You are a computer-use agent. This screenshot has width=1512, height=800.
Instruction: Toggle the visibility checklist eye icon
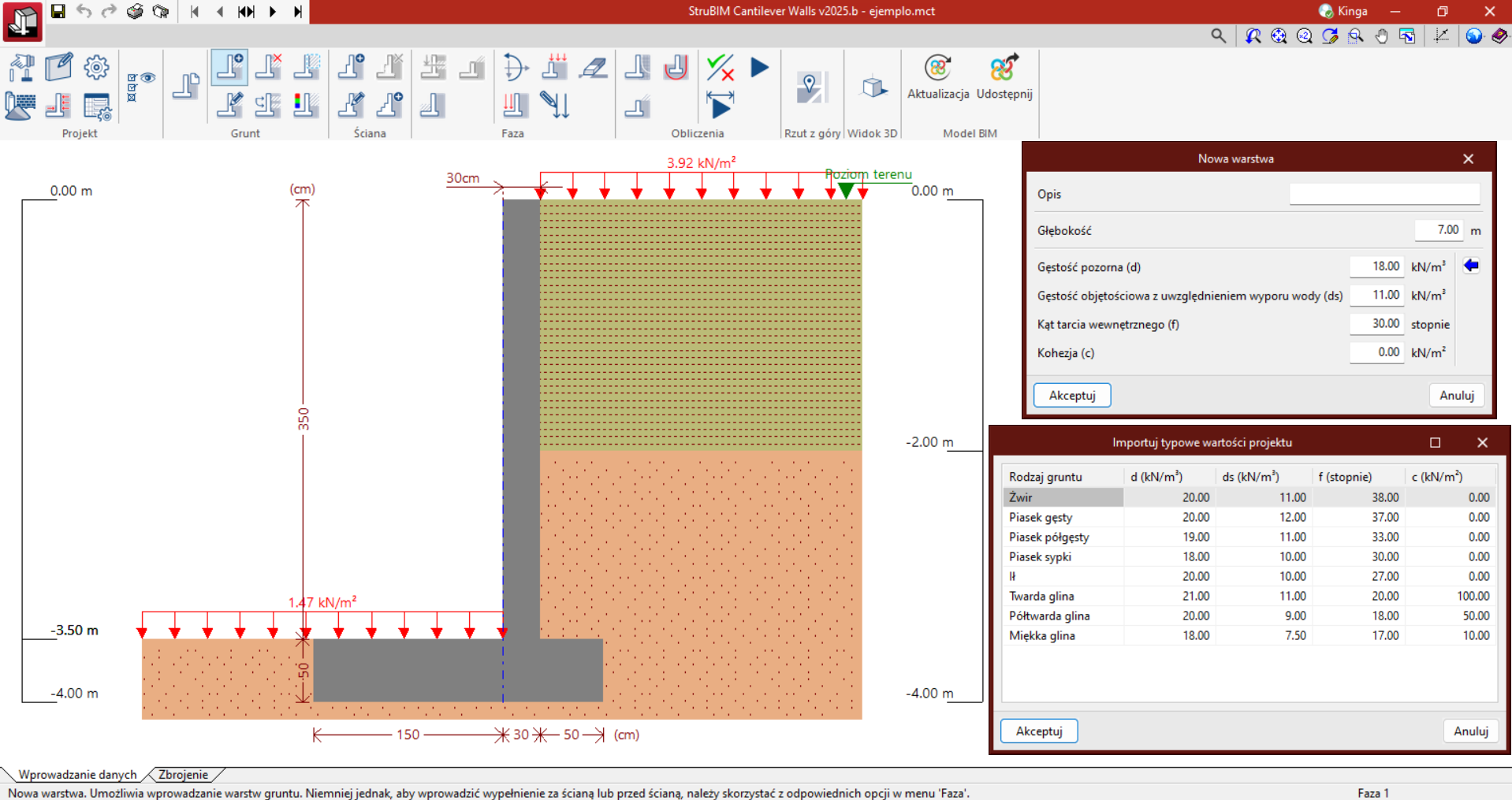140,87
